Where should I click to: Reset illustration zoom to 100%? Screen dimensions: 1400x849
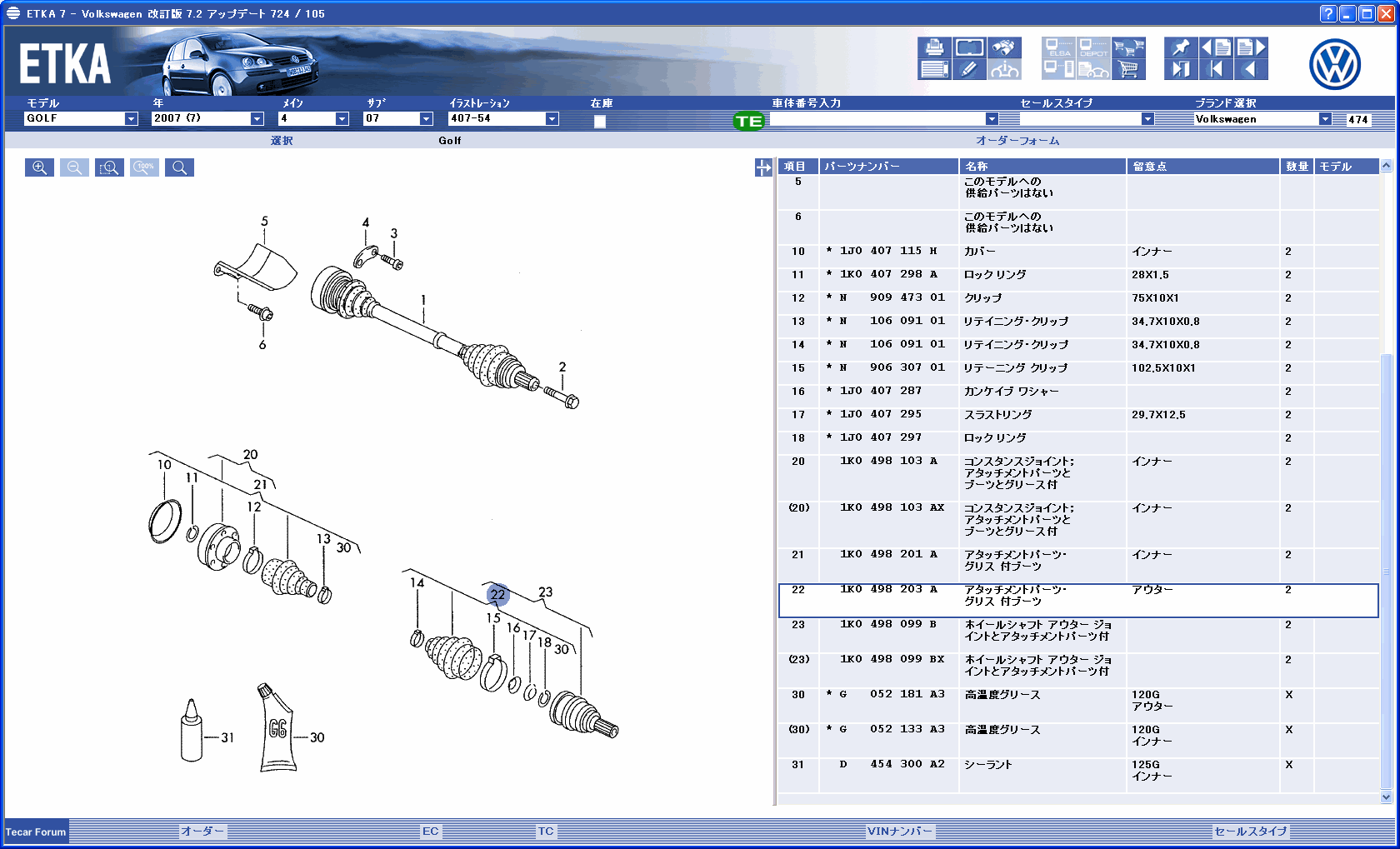[144, 167]
